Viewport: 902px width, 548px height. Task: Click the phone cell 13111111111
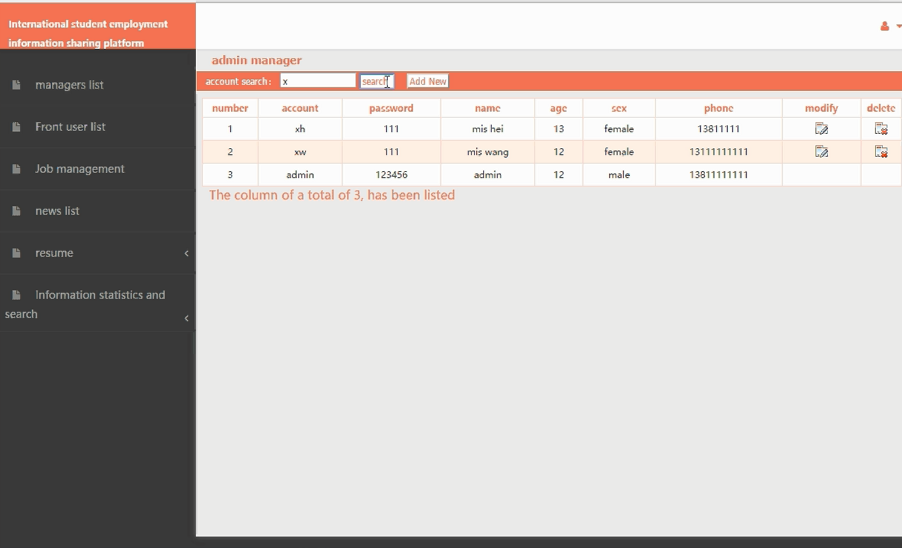click(x=718, y=152)
